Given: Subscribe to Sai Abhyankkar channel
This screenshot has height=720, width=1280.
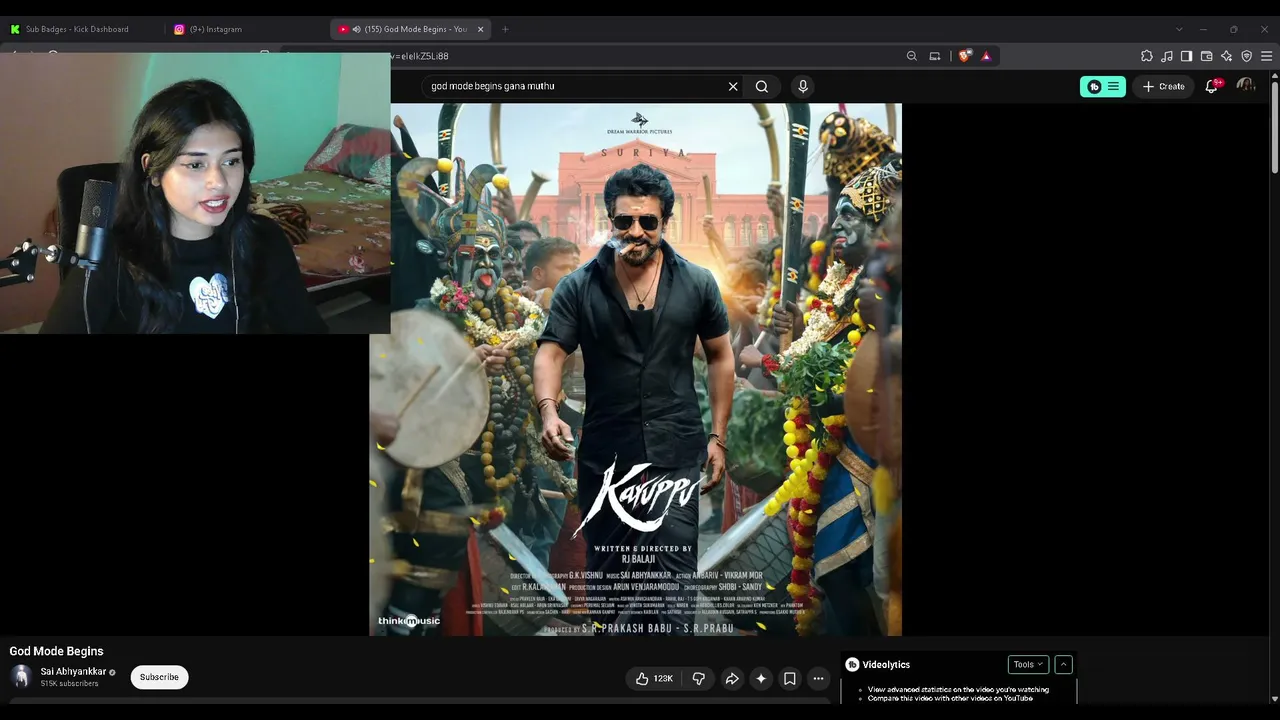Looking at the screenshot, I should [159, 677].
